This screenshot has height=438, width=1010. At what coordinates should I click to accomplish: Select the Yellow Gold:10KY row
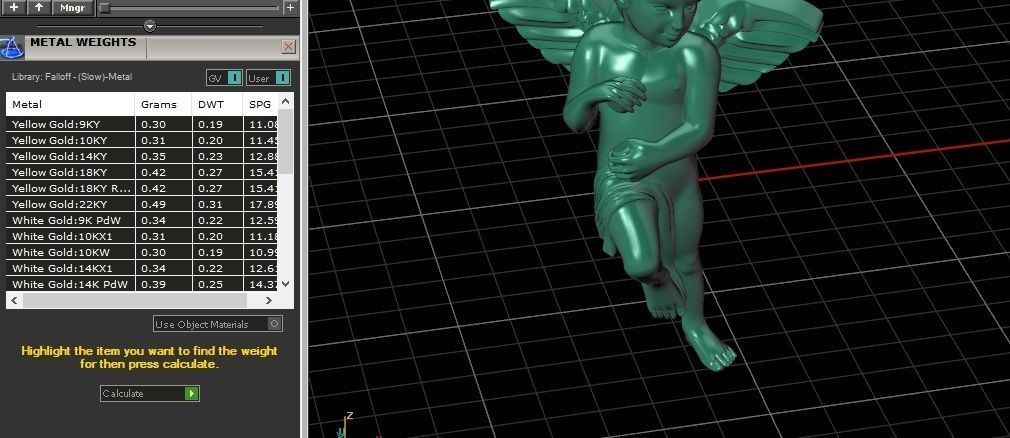click(x=142, y=140)
